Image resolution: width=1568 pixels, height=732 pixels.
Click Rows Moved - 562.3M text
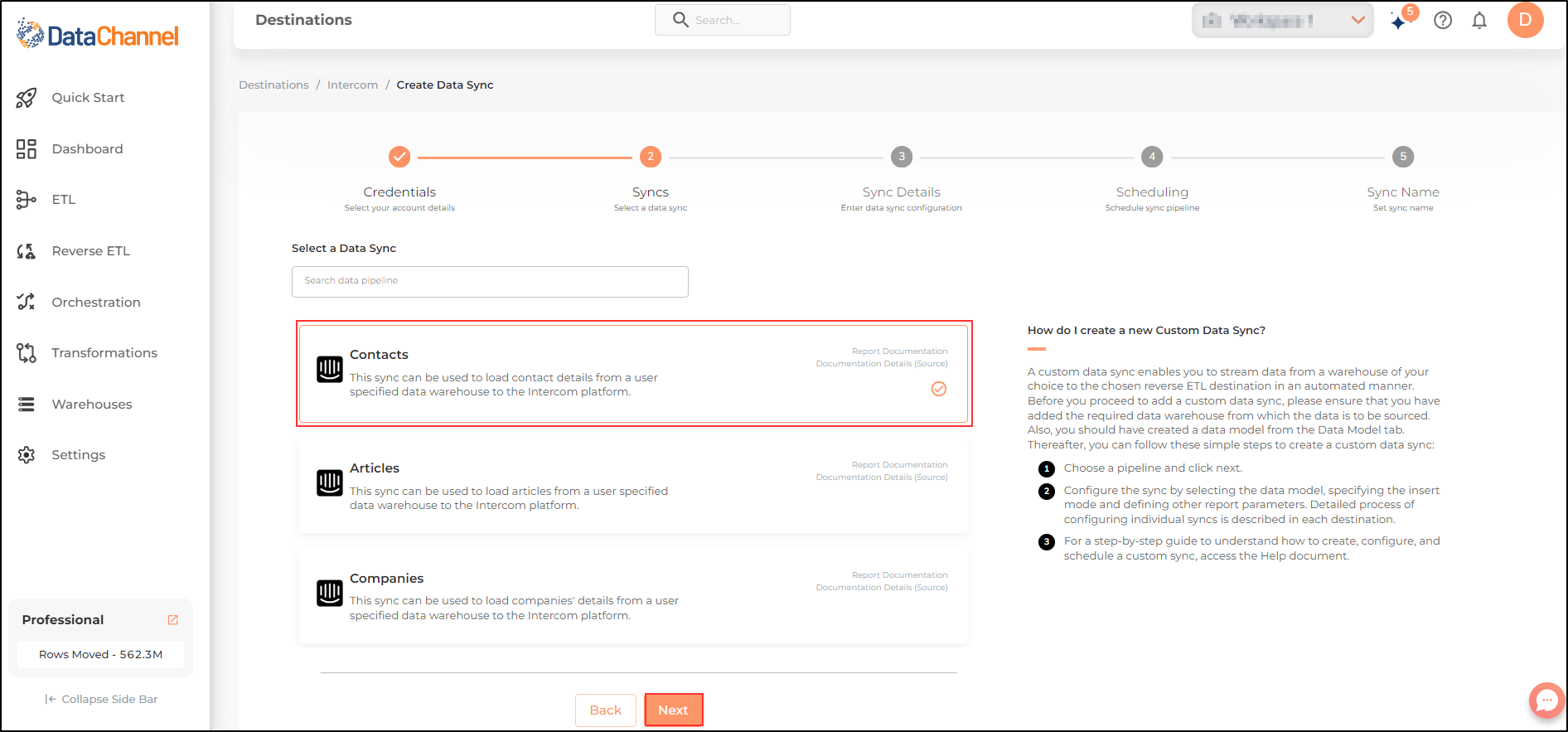pos(101,655)
